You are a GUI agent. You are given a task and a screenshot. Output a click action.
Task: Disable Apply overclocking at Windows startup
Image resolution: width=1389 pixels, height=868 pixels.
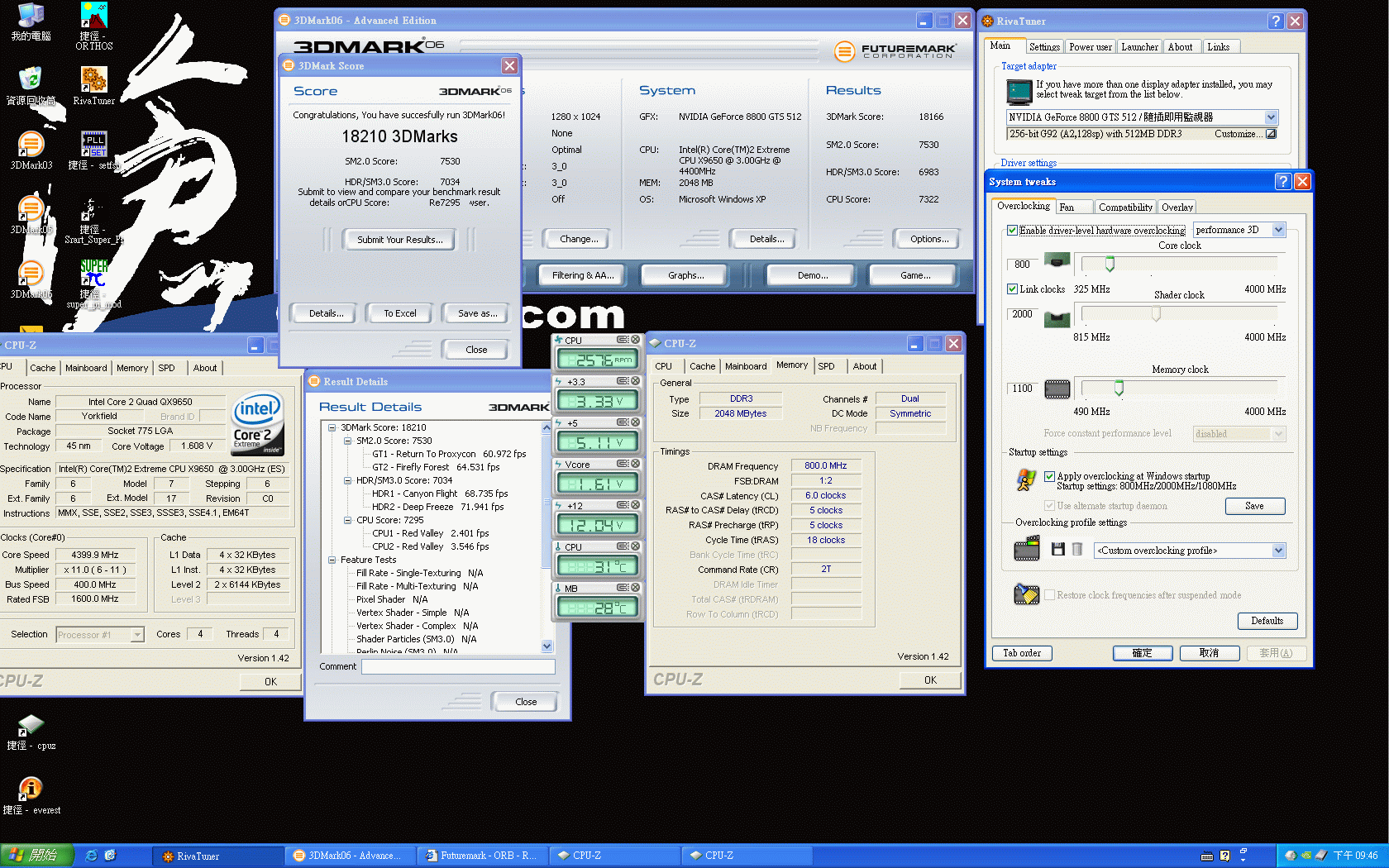[x=1049, y=476]
